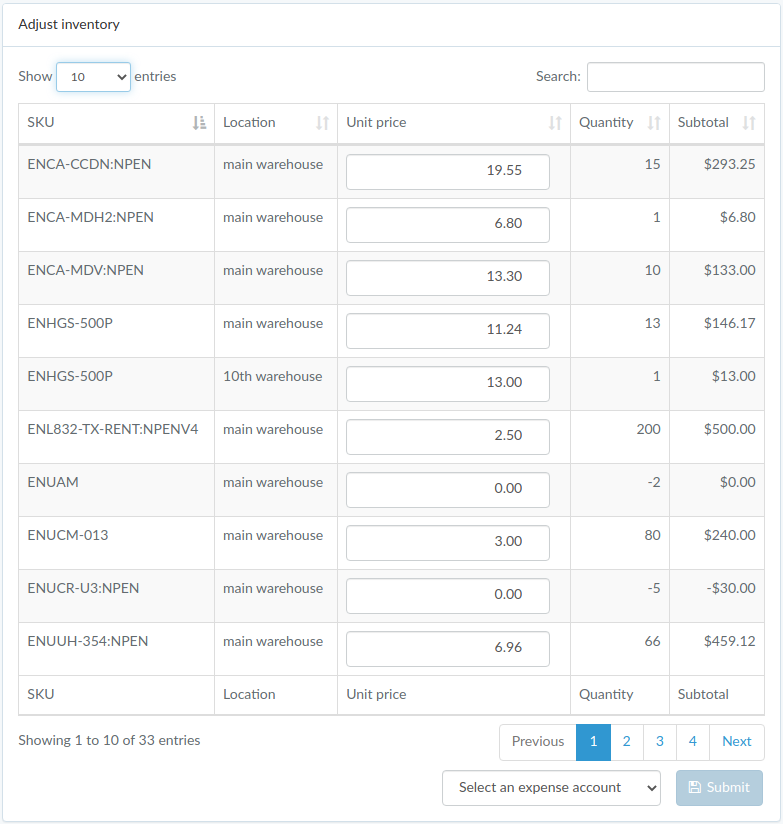Jump to page 3

(x=660, y=741)
